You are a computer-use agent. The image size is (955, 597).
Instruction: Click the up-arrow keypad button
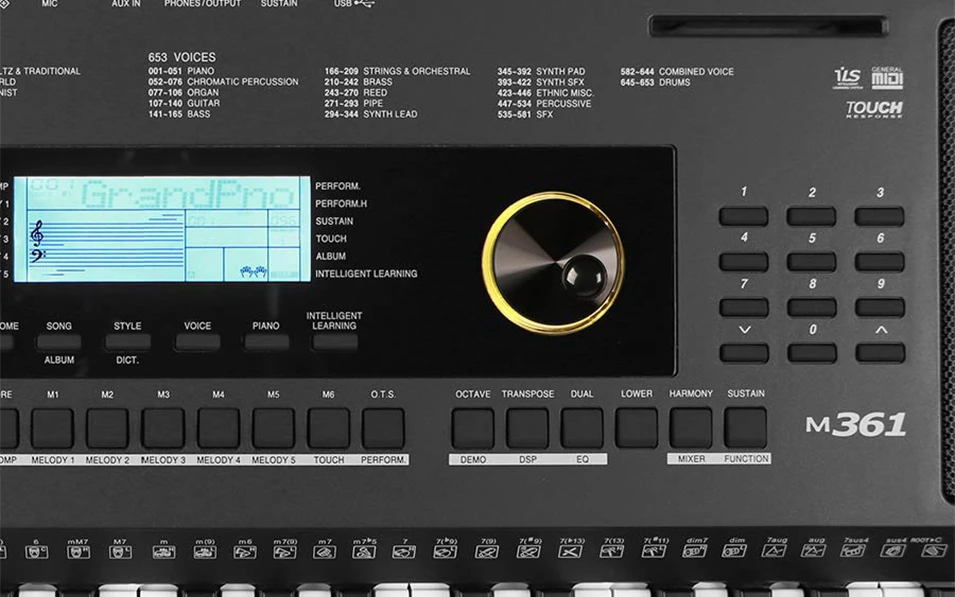[x=880, y=353]
